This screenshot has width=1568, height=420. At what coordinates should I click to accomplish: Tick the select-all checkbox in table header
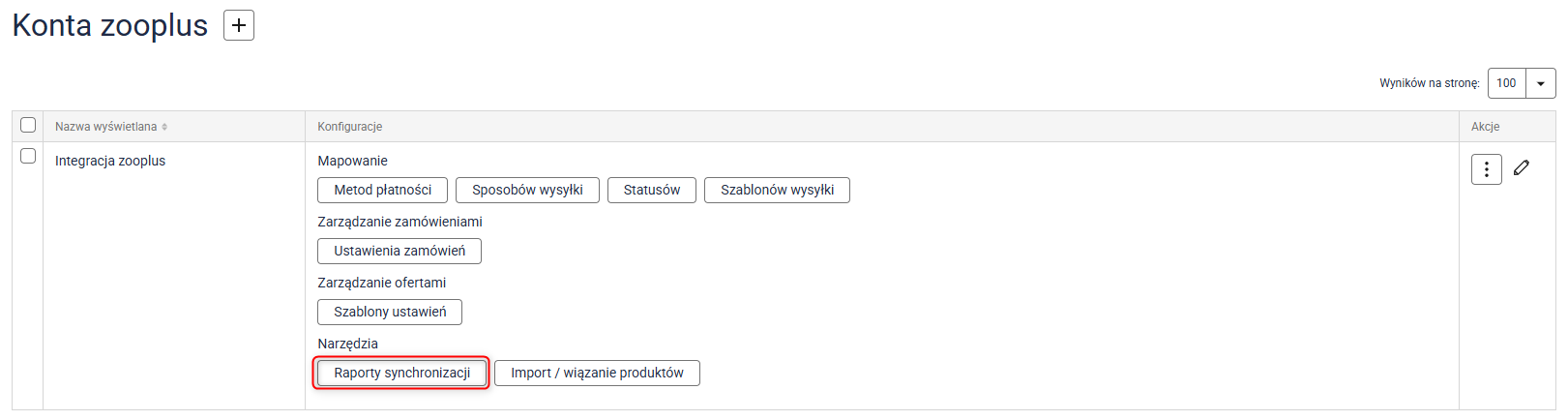click(x=28, y=125)
